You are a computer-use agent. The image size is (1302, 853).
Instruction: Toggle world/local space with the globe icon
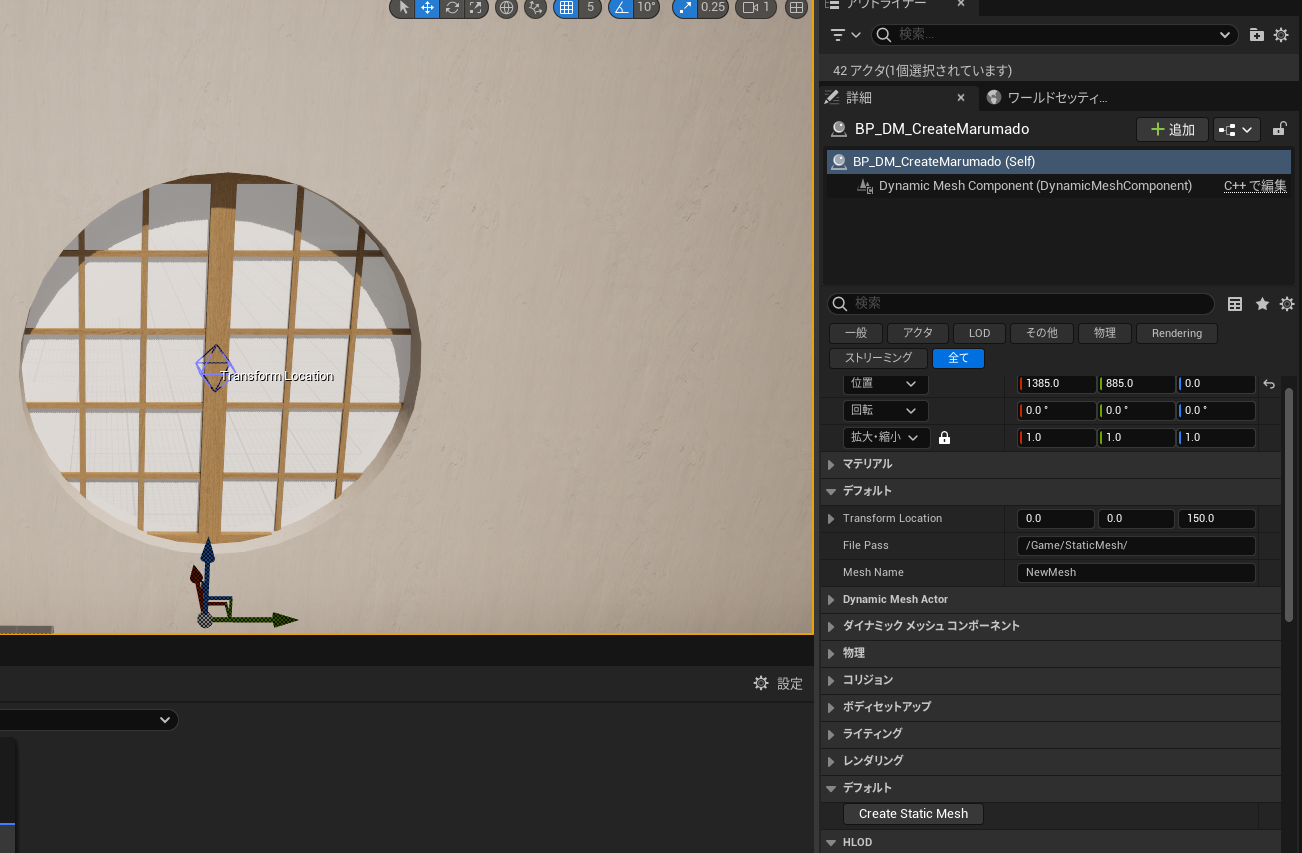click(506, 9)
